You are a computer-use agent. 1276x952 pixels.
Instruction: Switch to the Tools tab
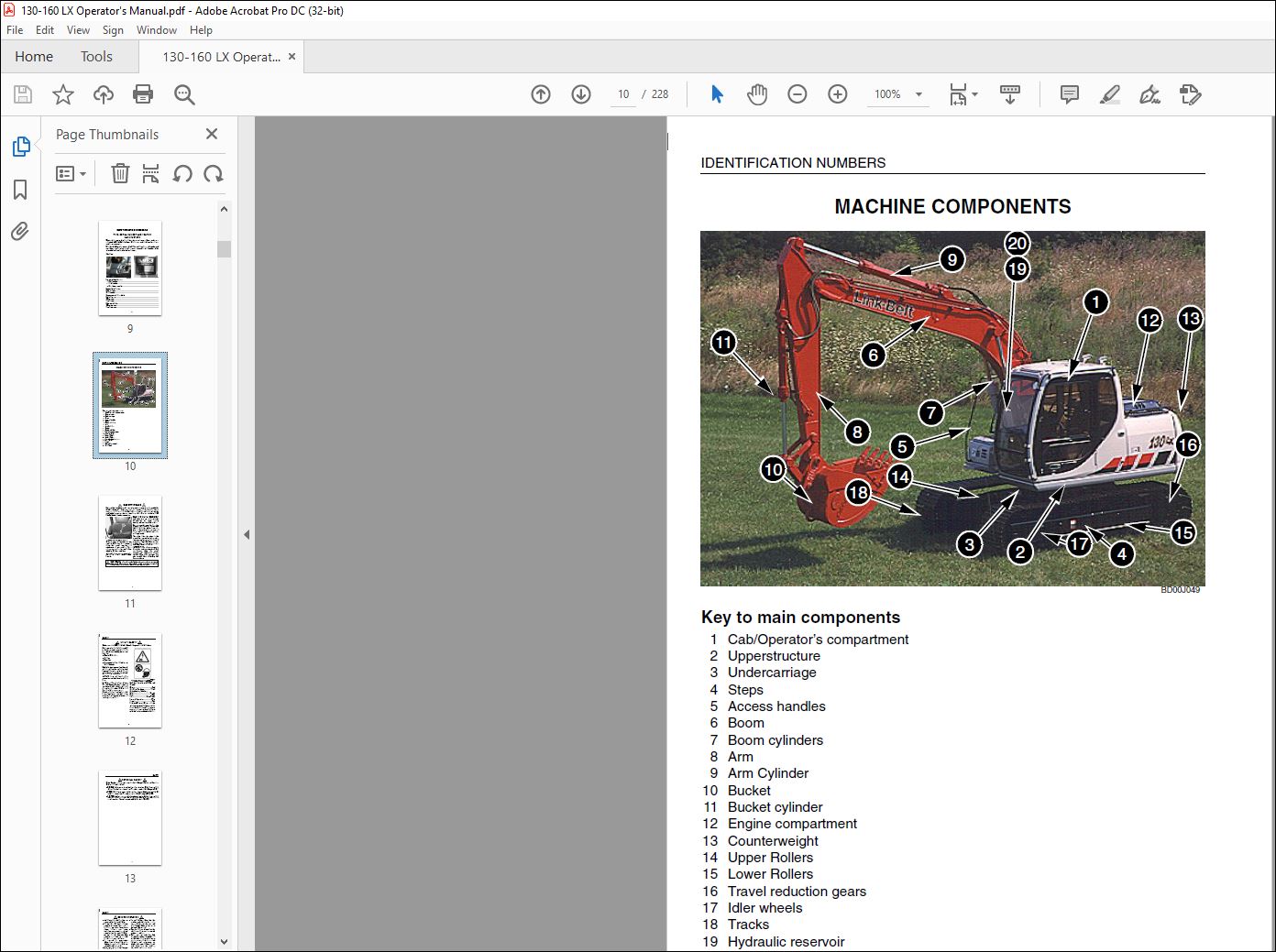tap(96, 57)
